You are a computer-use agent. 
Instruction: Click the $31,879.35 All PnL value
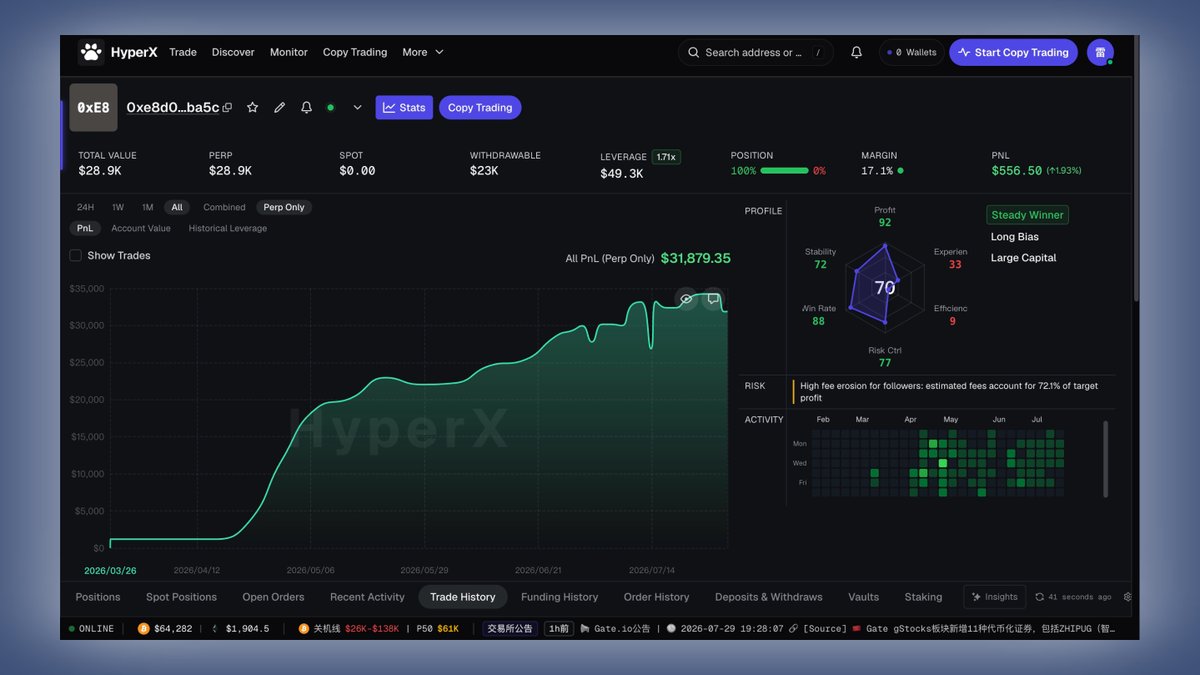tap(696, 258)
